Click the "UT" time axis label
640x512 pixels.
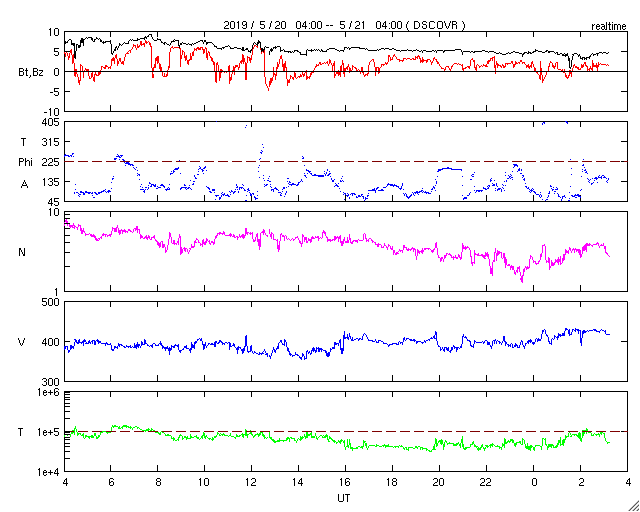point(344,499)
